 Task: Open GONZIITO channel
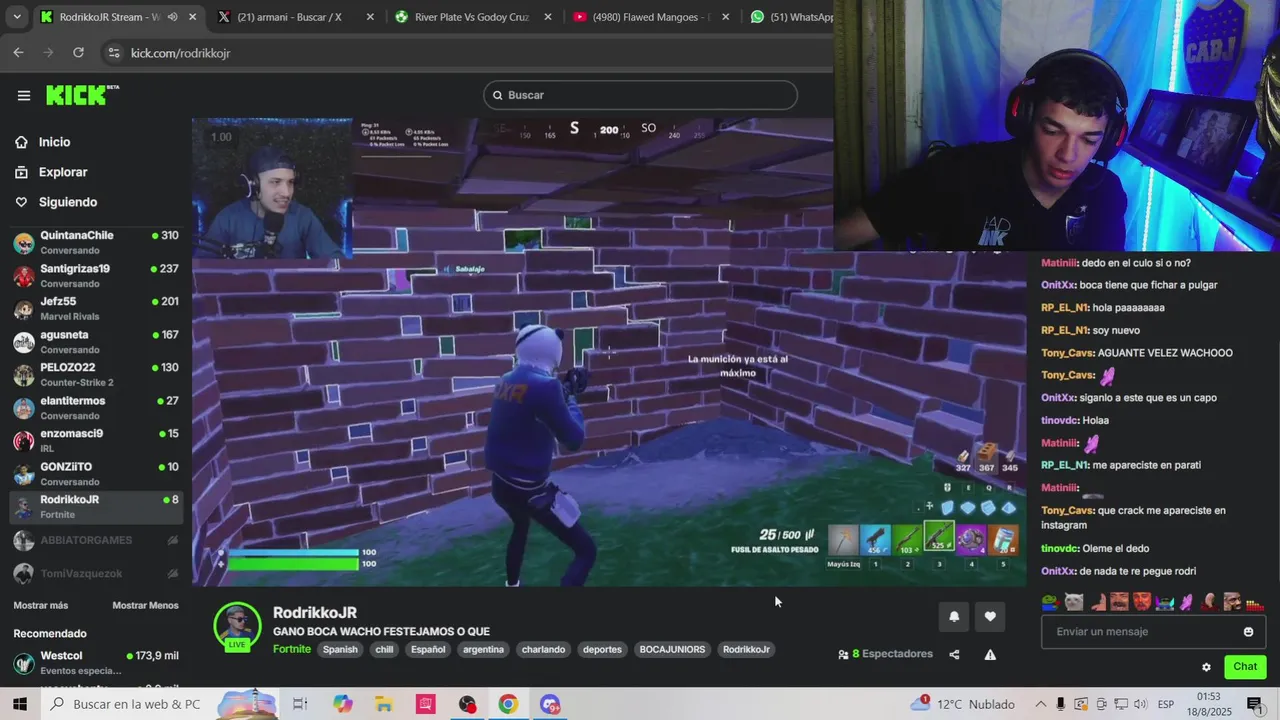tap(96, 474)
